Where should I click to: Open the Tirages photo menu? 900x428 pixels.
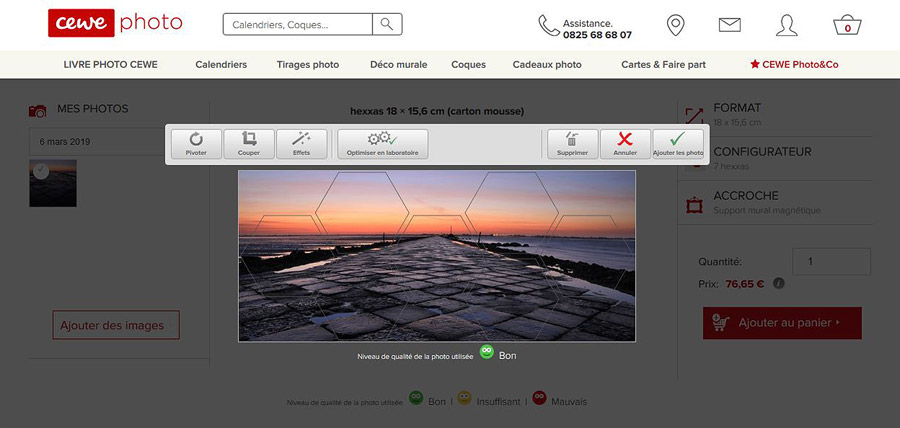[x=308, y=65]
